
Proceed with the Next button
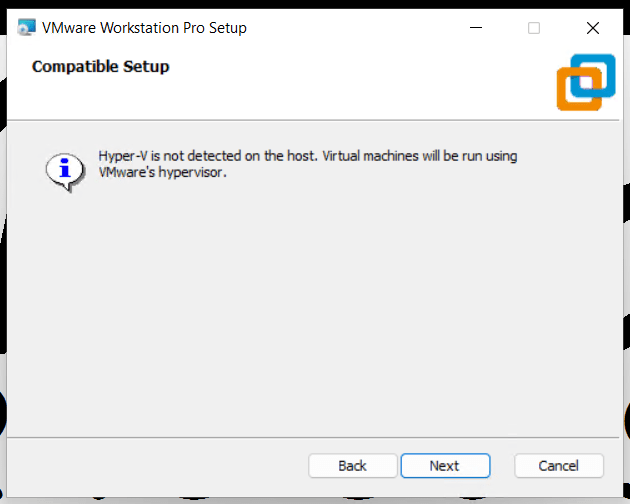pyautogui.click(x=445, y=466)
